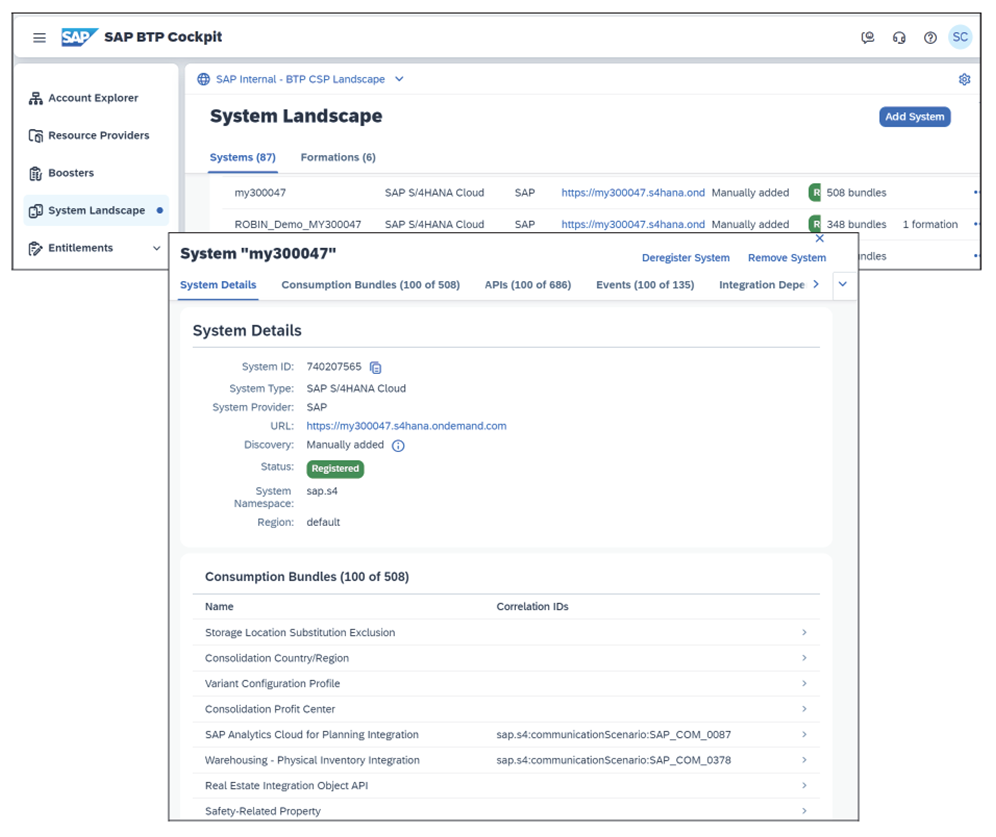Expand the SAP Internal - BTP CSP Landscape dropdown
Image resolution: width=996 pixels, height=837 pixels.
click(x=399, y=78)
